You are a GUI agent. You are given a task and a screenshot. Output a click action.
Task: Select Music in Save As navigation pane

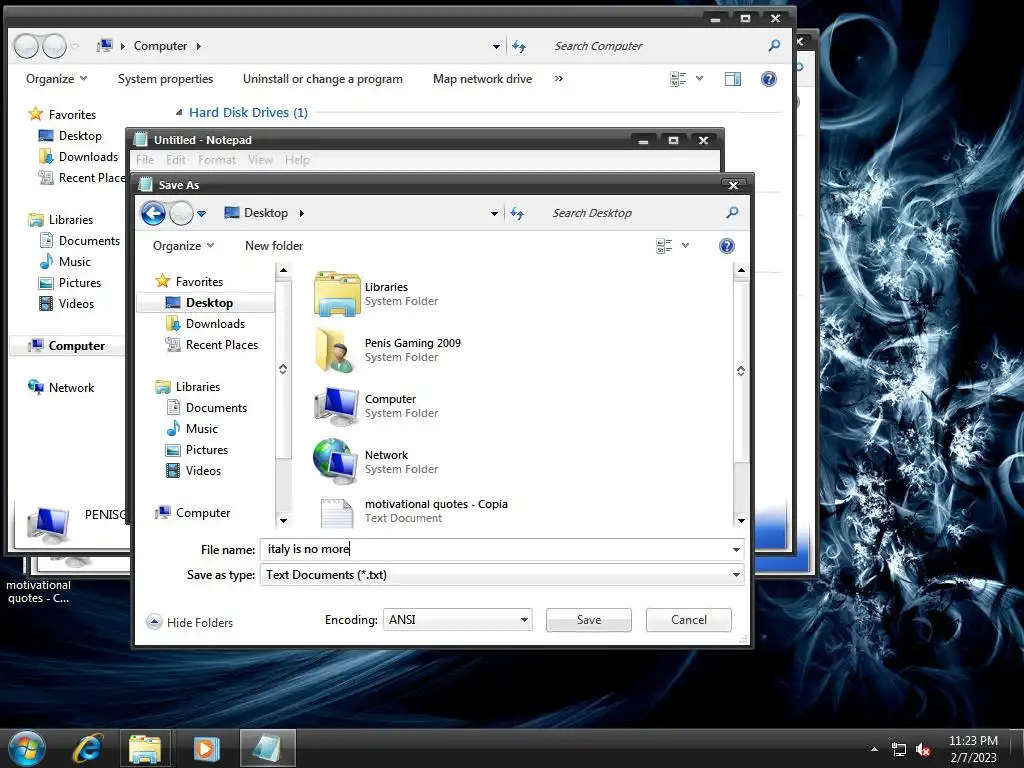(201, 429)
